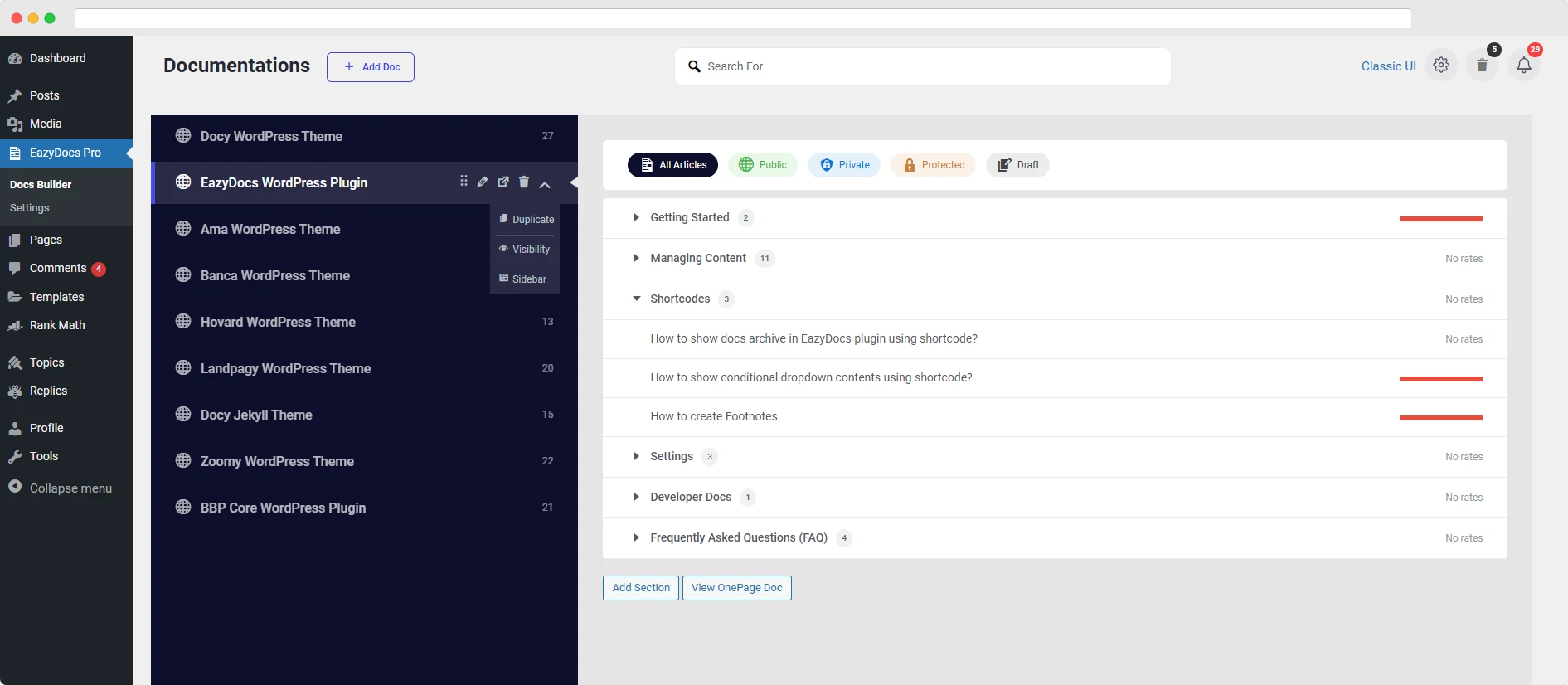This screenshot has height=685, width=1568.
Task: Click the globe icon beside Banca WordPress Theme
Action: click(x=183, y=274)
